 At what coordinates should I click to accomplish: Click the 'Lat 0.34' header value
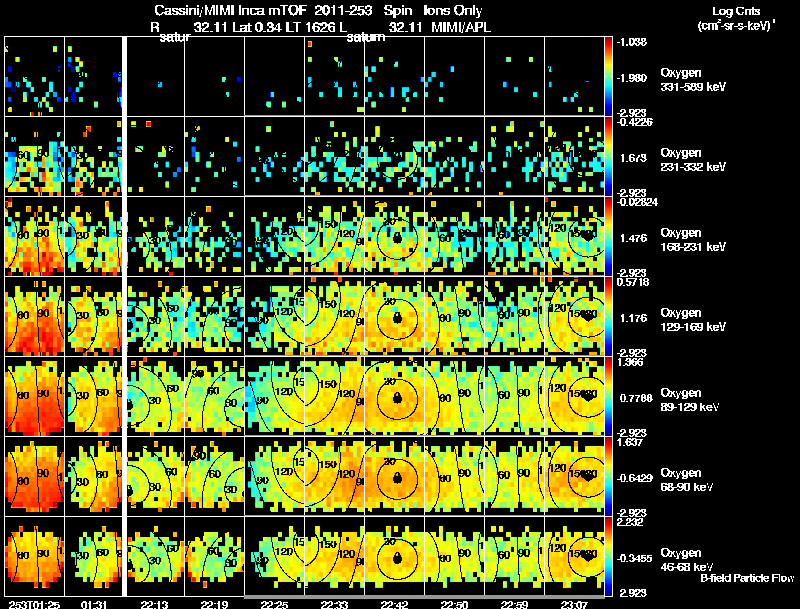point(257,27)
